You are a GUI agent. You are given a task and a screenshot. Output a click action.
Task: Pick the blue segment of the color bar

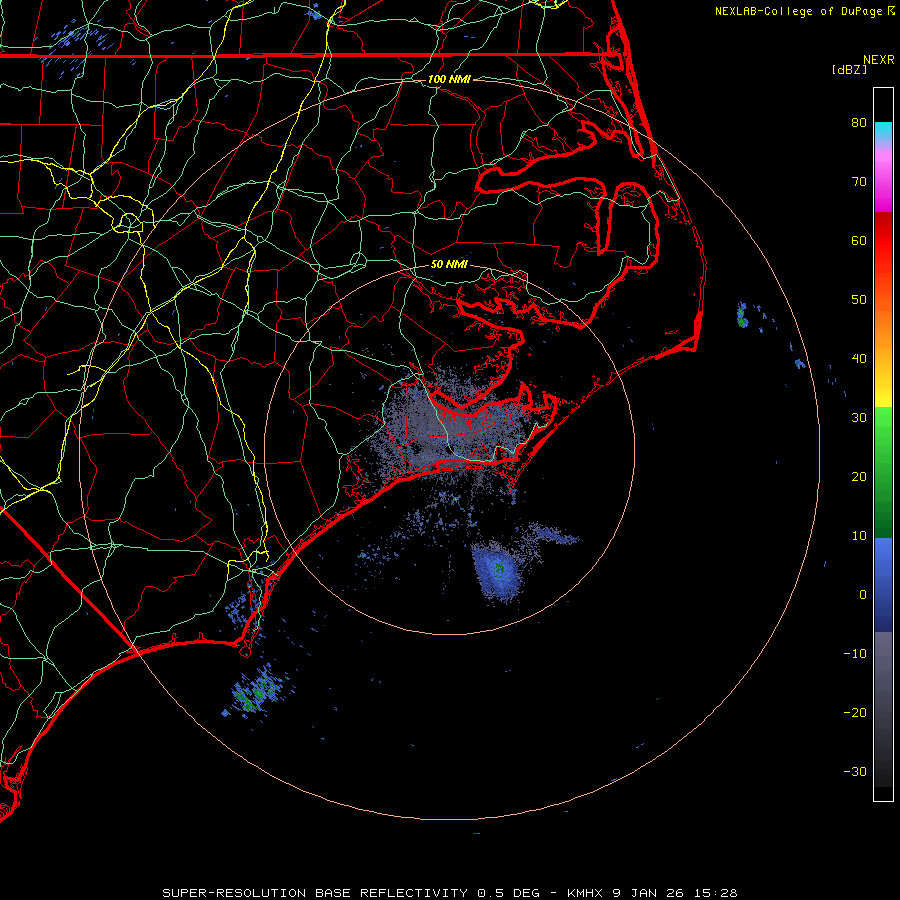tap(883, 583)
